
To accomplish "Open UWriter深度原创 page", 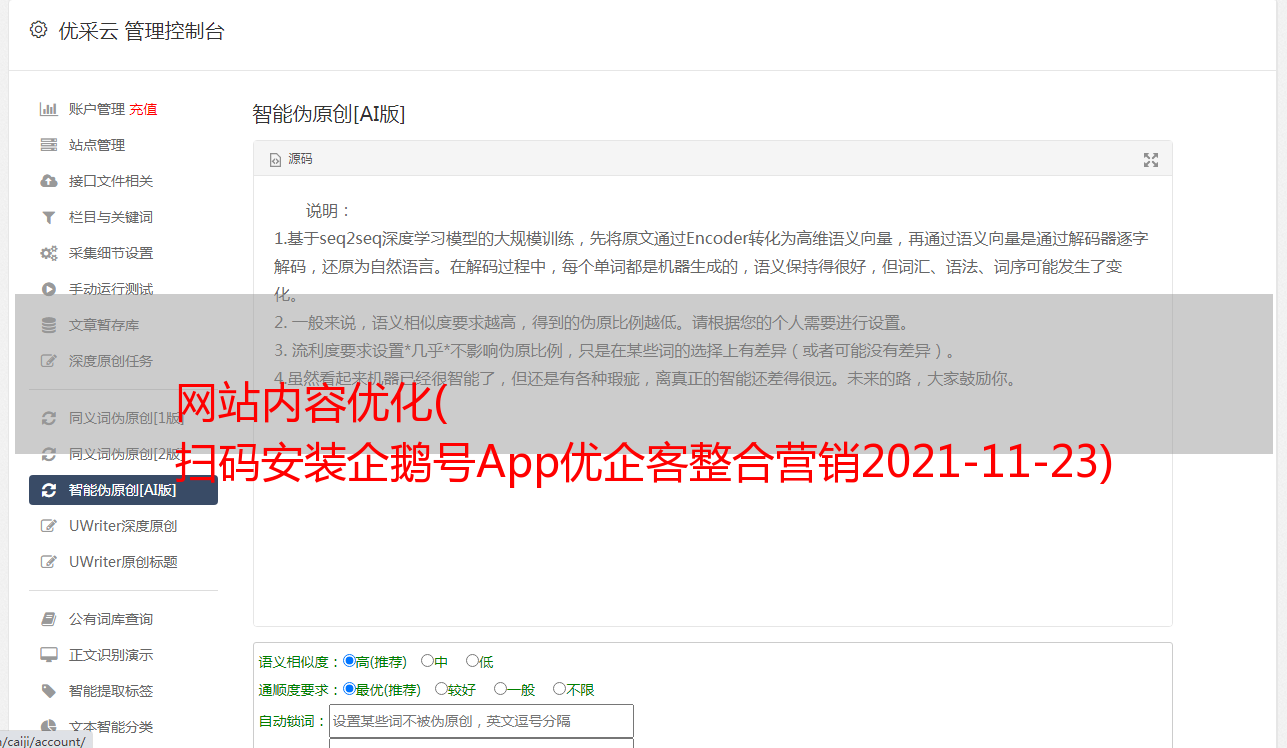I will [x=123, y=526].
